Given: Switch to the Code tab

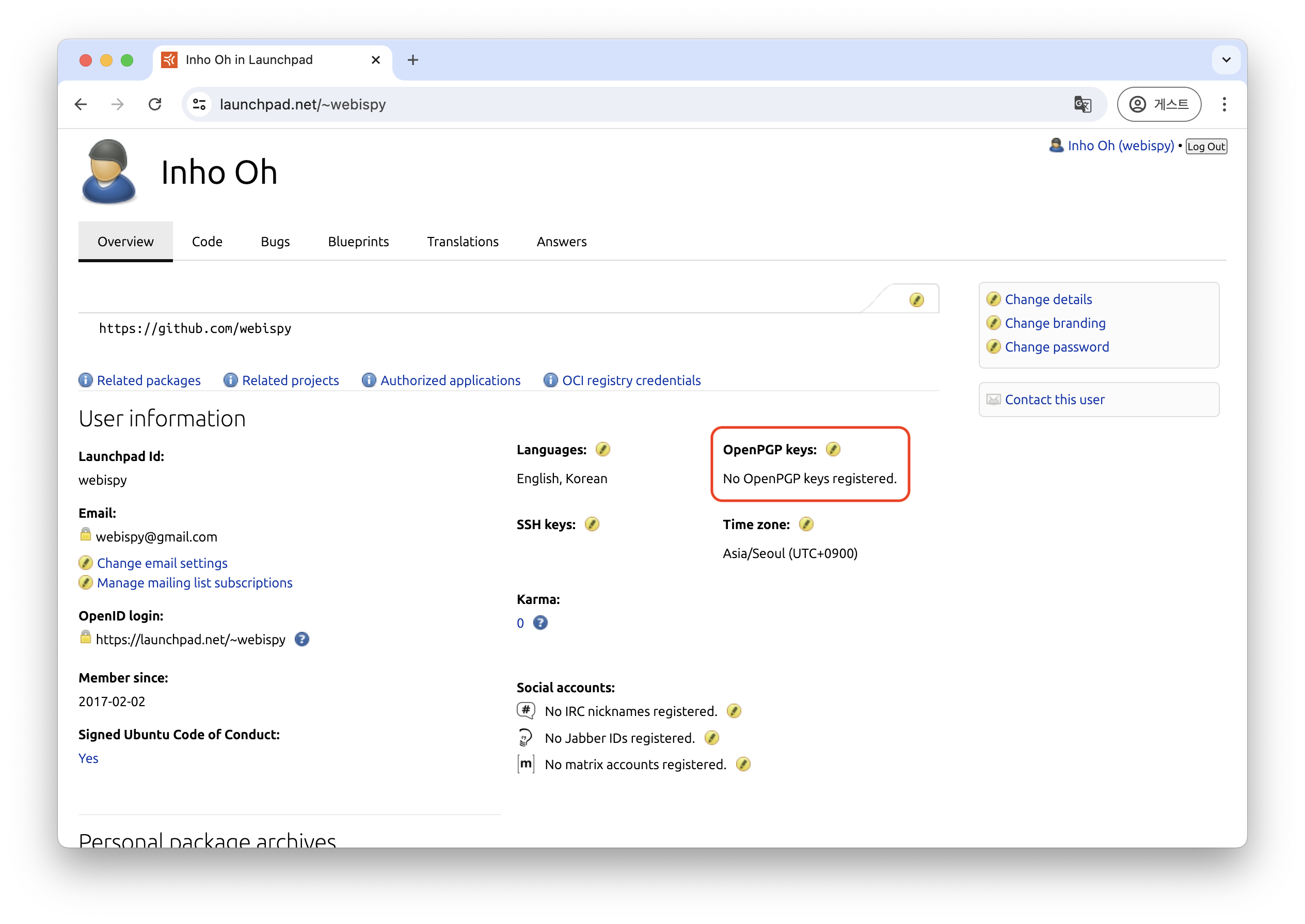Looking at the screenshot, I should 207,241.
